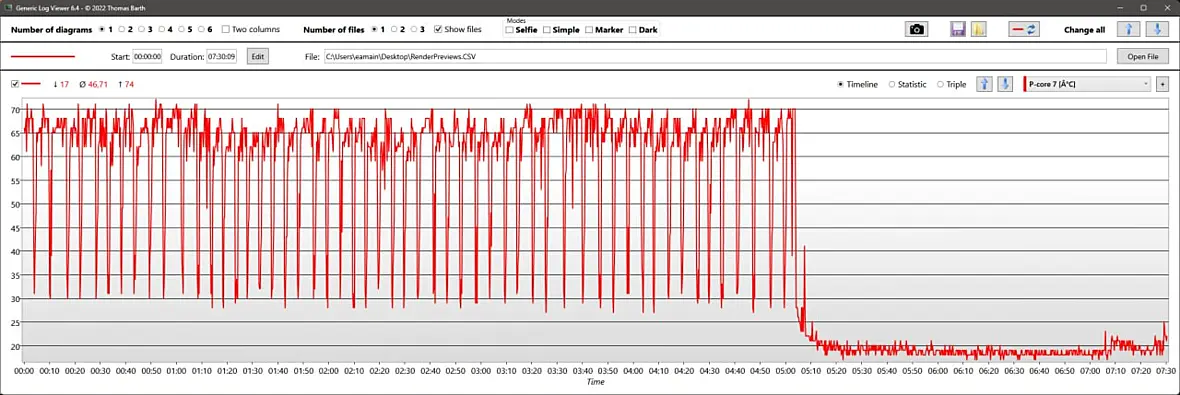This screenshot has width=1180, height=395.
Task: Click the Change all down arrow
Action: (x=1157, y=29)
